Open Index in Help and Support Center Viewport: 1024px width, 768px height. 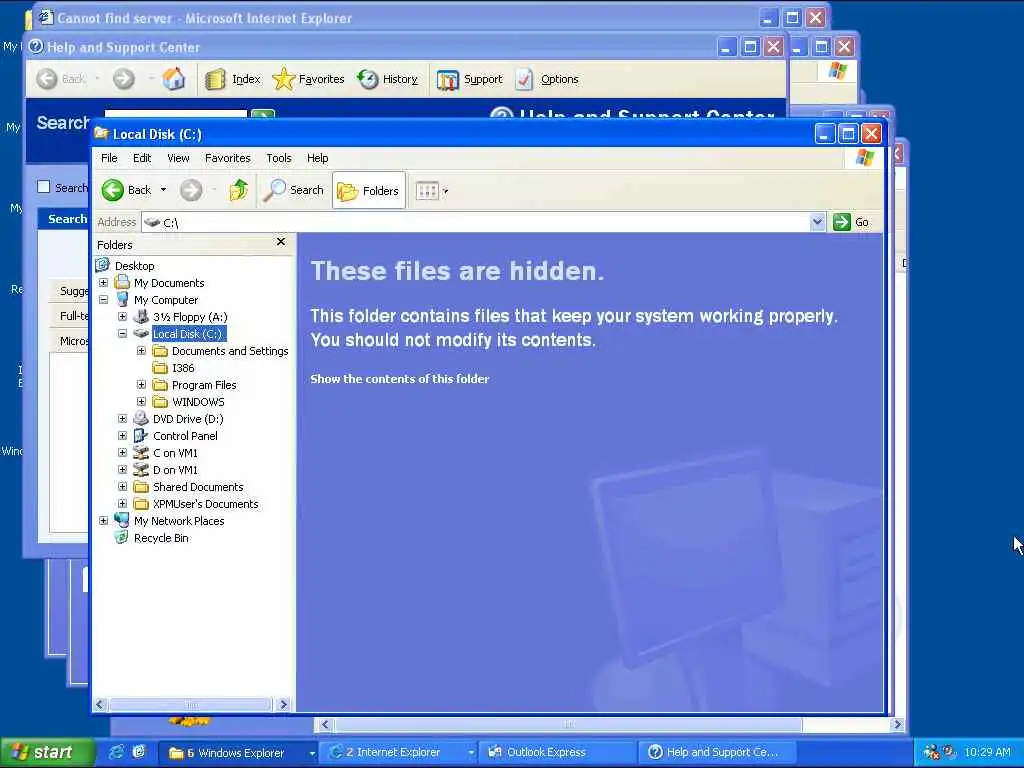pyautogui.click(x=232, y=79)
